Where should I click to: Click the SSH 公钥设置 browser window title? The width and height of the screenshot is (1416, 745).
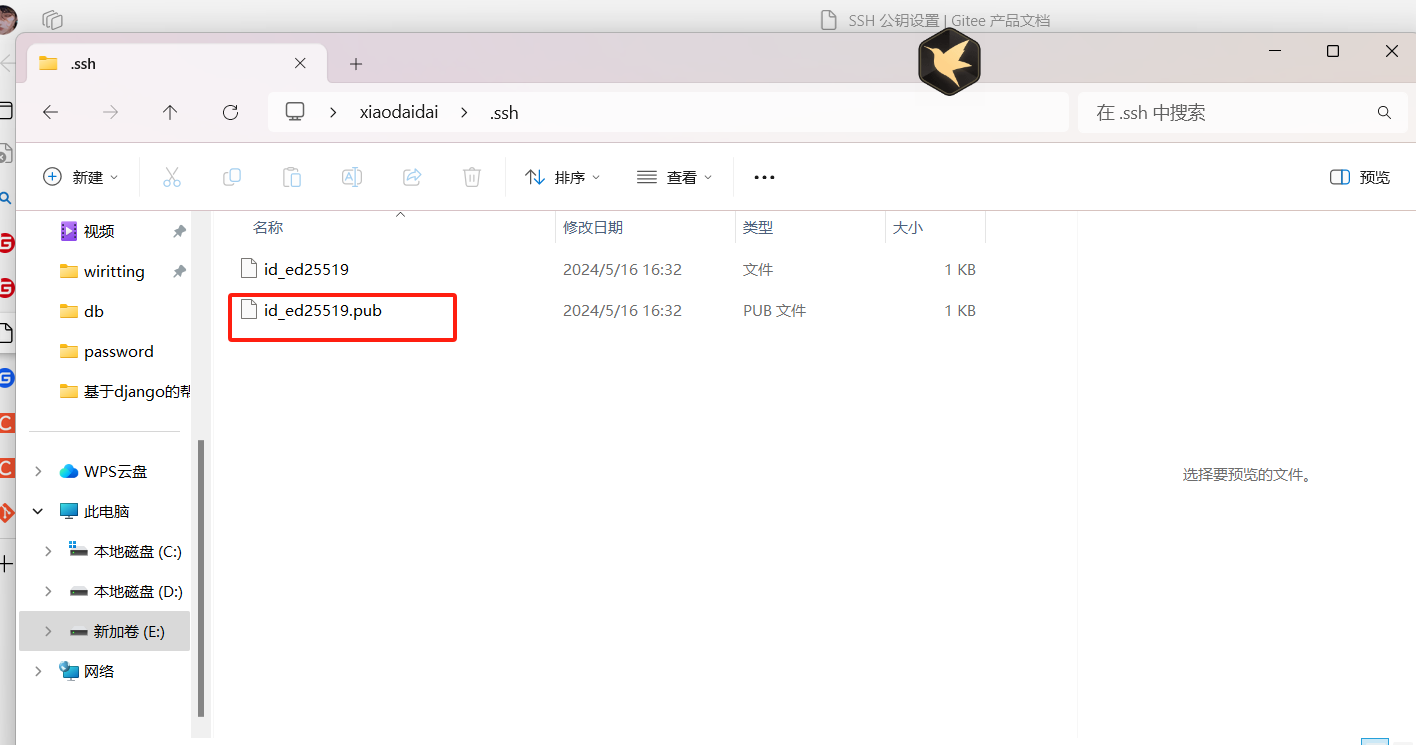point(949,20)
